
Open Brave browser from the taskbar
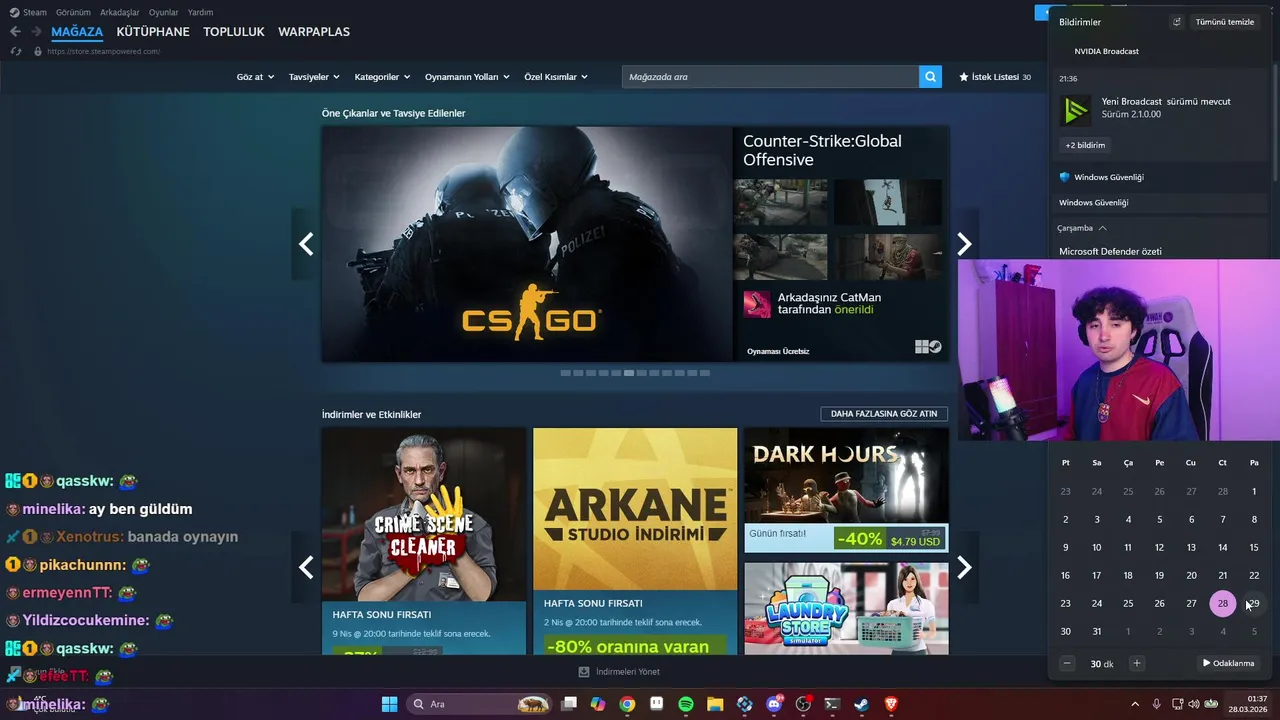coord(891,704)
